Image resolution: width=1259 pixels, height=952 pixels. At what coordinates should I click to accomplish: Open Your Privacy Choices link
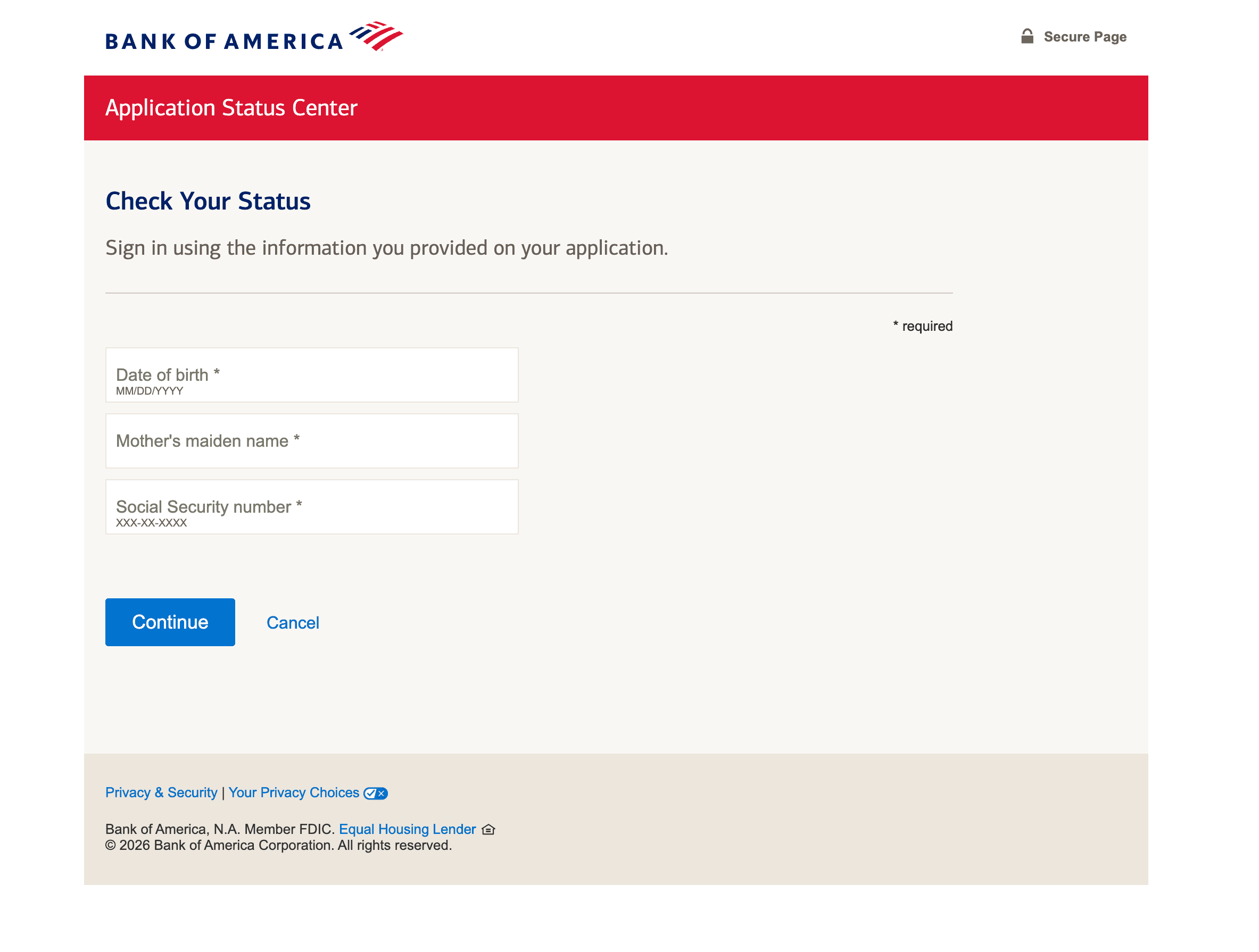[294, 792]
